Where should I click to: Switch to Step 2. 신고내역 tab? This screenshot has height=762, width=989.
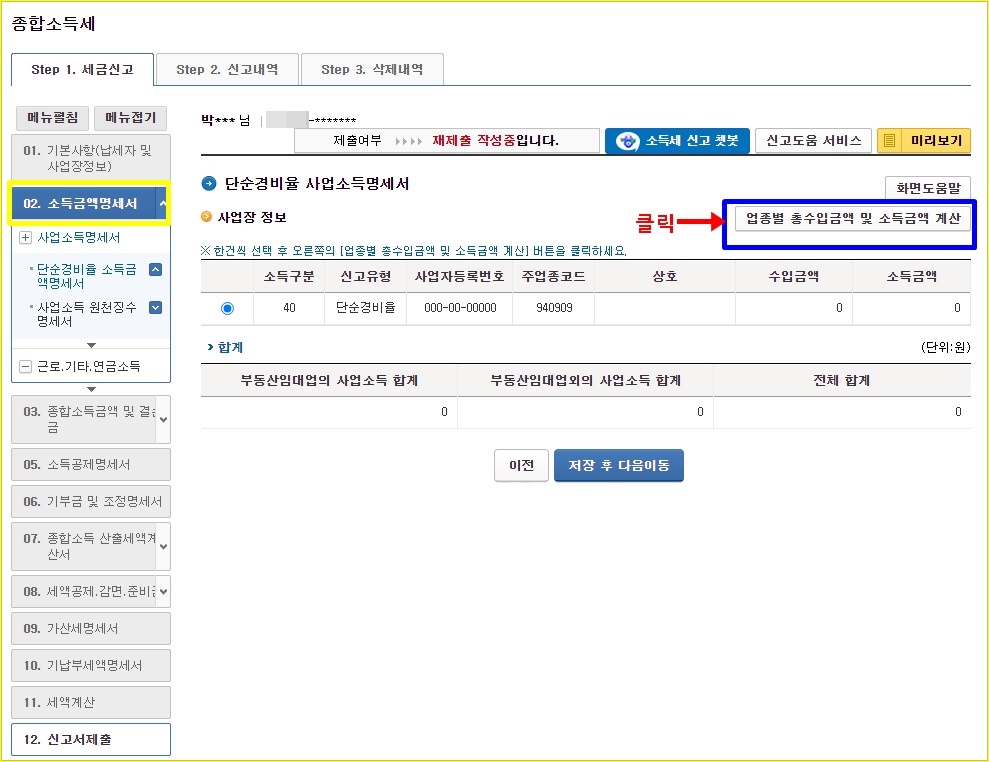[227, 69]
